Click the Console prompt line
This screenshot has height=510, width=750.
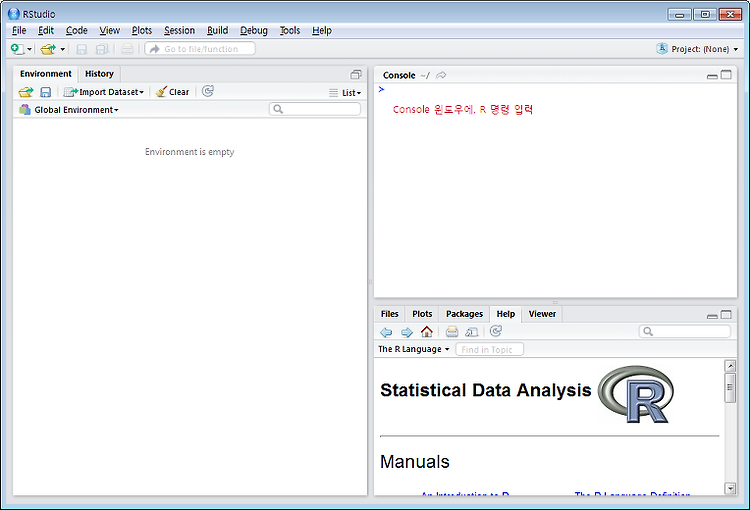(x=555, y=89)
